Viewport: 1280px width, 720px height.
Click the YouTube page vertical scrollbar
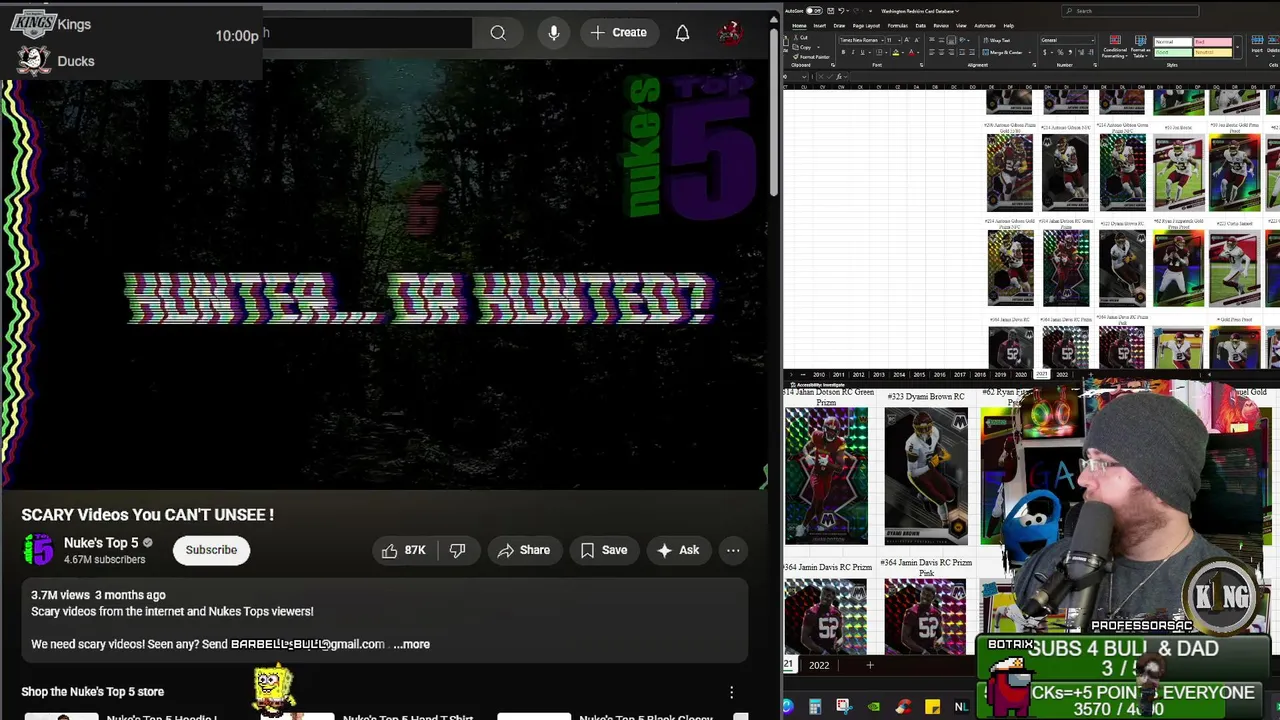(x=774, y=110)
